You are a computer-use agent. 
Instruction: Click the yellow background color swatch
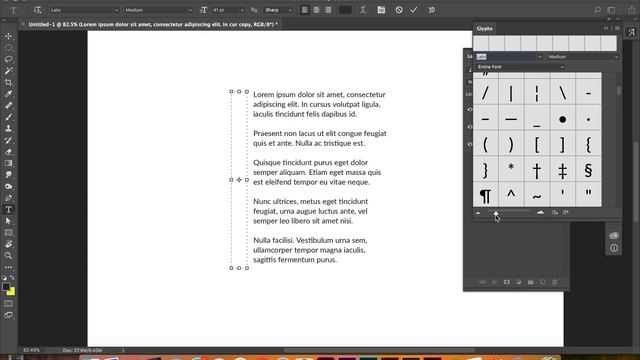click(x=12, y=292)
